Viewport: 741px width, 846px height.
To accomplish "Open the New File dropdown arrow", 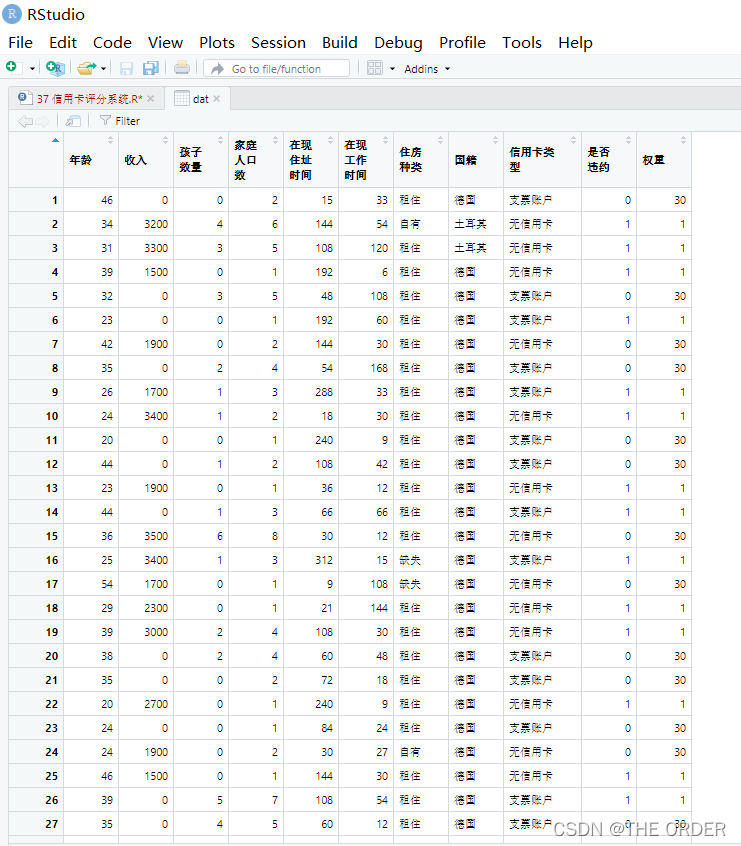I will point(32,69).
